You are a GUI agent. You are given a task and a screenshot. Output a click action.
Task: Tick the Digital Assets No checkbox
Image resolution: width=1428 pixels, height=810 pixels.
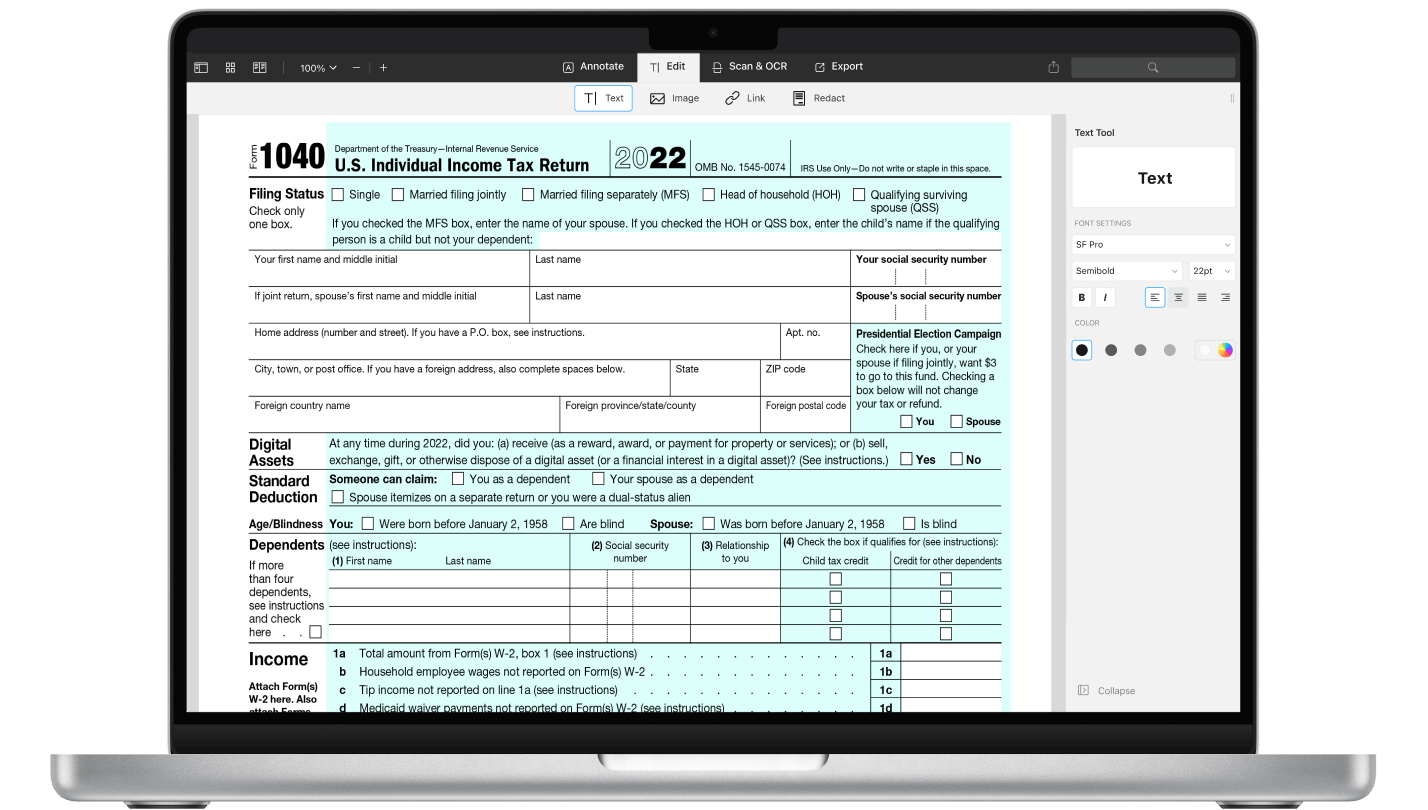pos(956,459)
